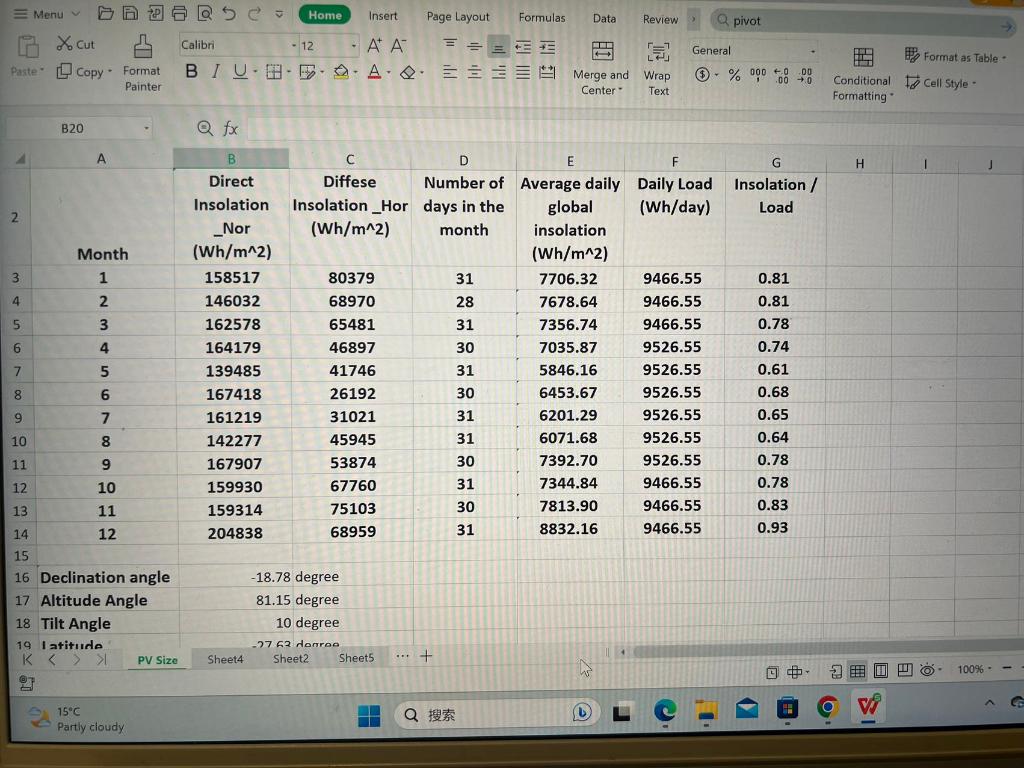Switch to Sheet4 tab
This screenshot has width=1024, height=768.
(225, 659)
